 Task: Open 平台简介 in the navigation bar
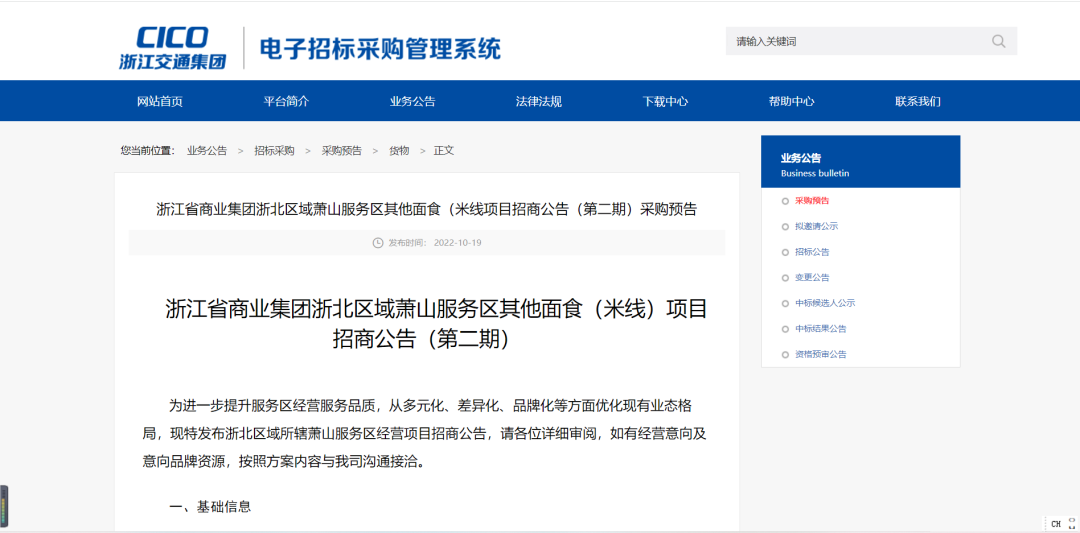coord(286,101)
